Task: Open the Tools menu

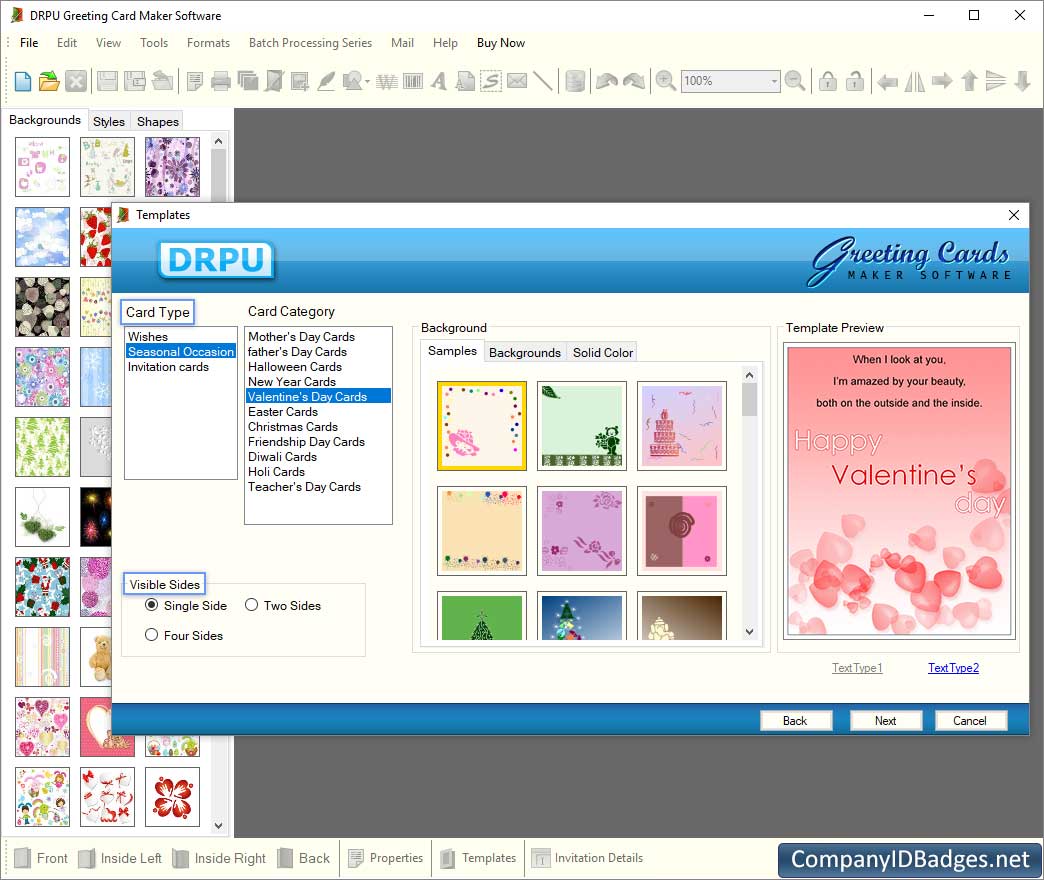Action: [154, 43]
